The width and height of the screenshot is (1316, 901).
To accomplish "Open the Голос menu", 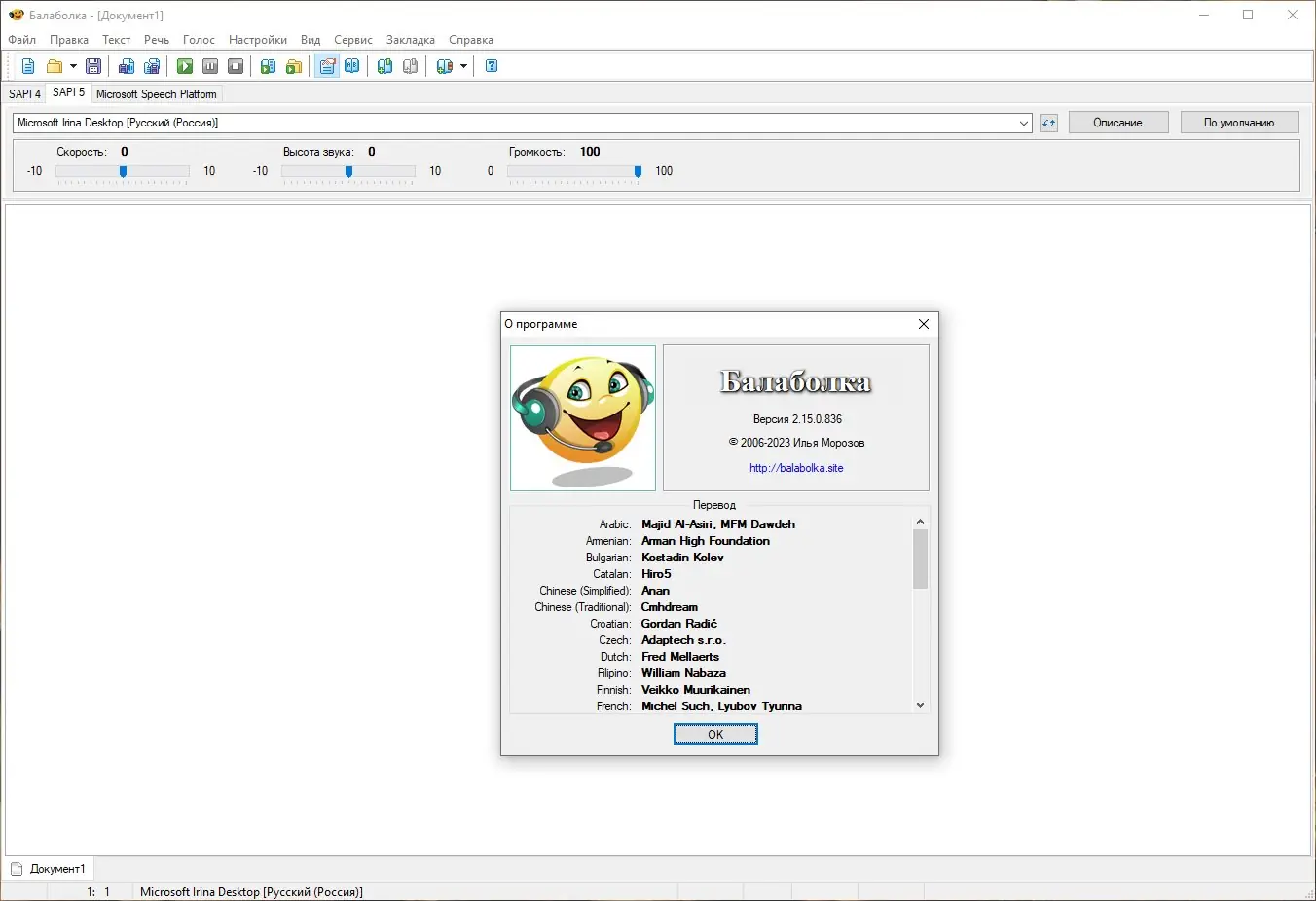I will tap(200, 40).
